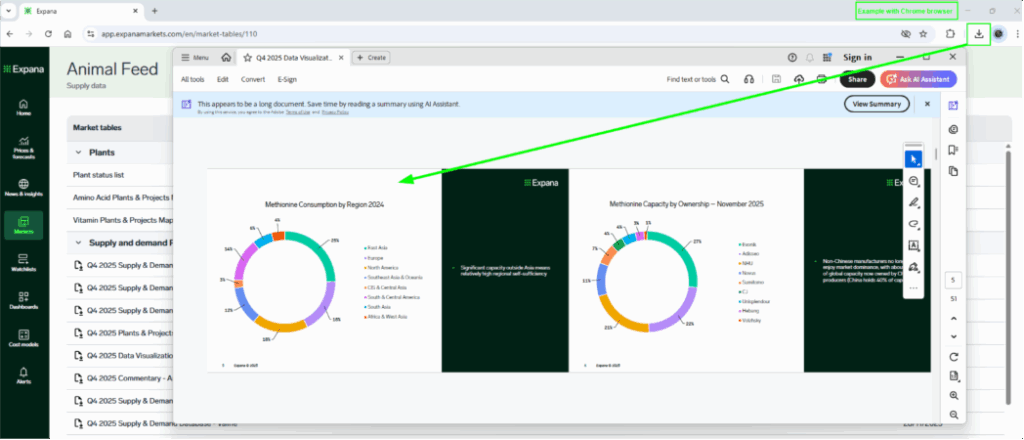
Task: Select the arrow selection tool in Acrobat
Action: pyautogui.click(x=912, y=159)
